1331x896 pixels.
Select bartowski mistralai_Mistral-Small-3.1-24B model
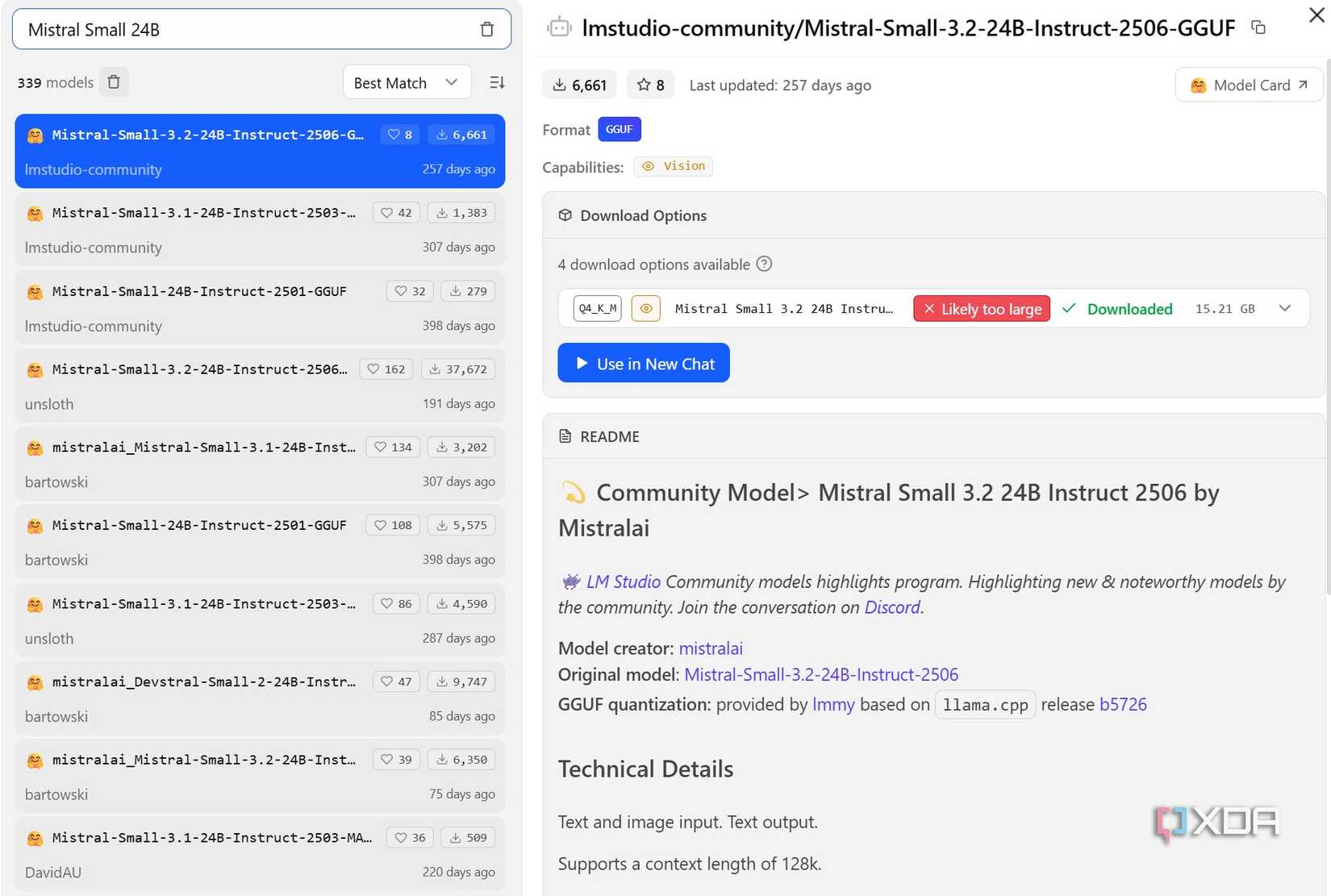click(260, 464)
